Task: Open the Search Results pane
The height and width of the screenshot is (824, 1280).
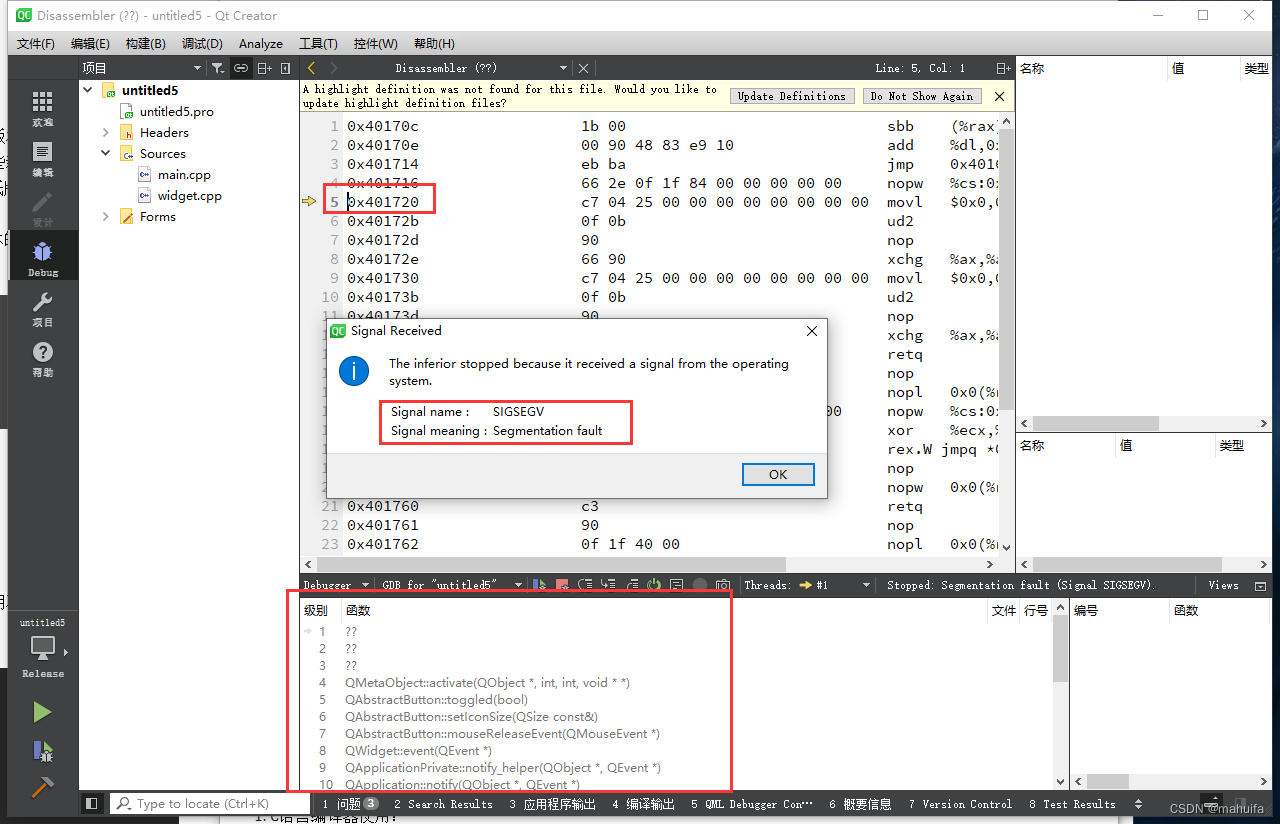Action: (443, 804)
